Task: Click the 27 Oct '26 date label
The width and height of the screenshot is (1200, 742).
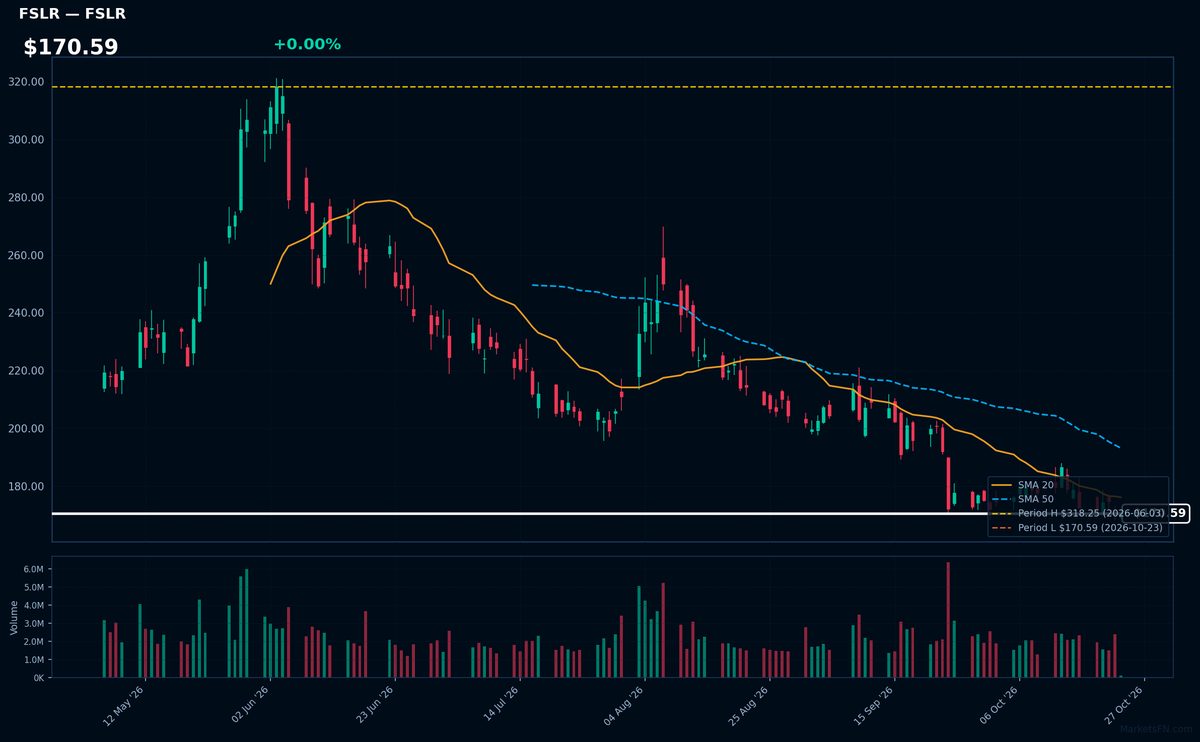Action: click(1125, 705)
